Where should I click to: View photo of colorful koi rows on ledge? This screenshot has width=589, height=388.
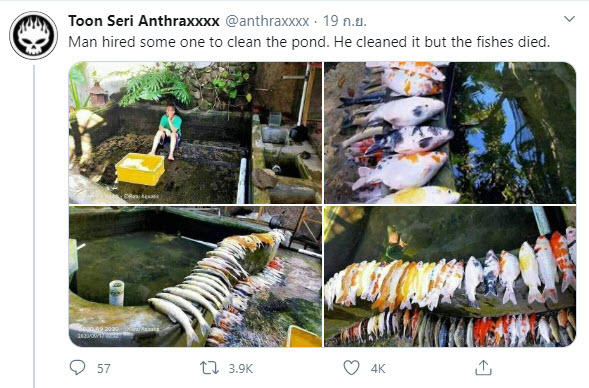450,276
